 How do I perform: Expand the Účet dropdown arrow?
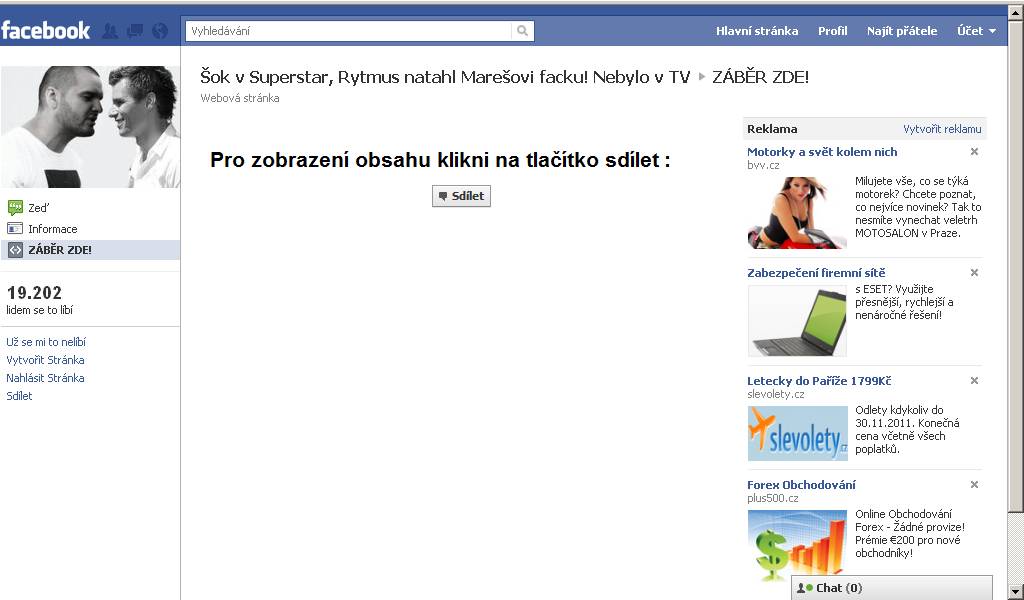pos(993,31)
